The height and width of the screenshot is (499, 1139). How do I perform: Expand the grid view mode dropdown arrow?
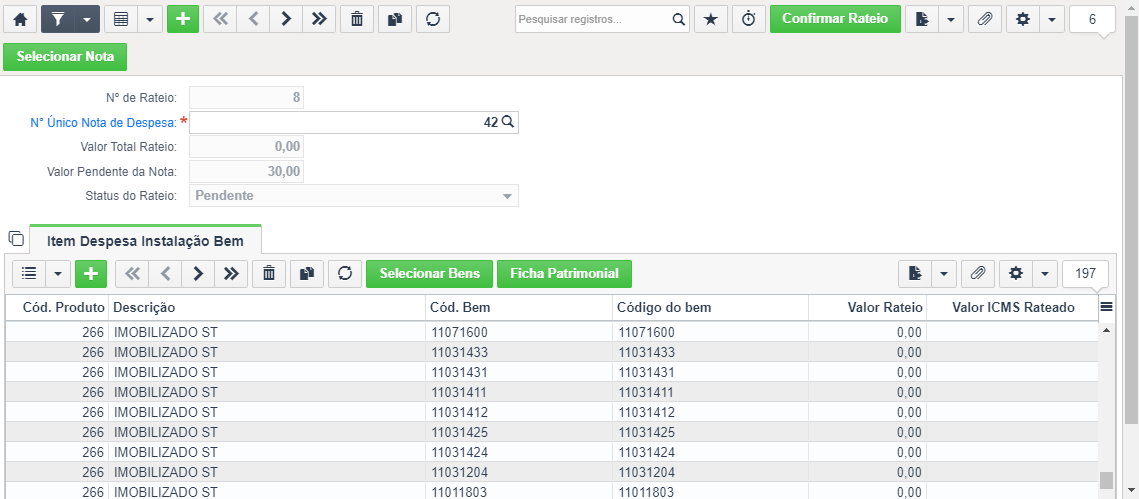point(150,19)
